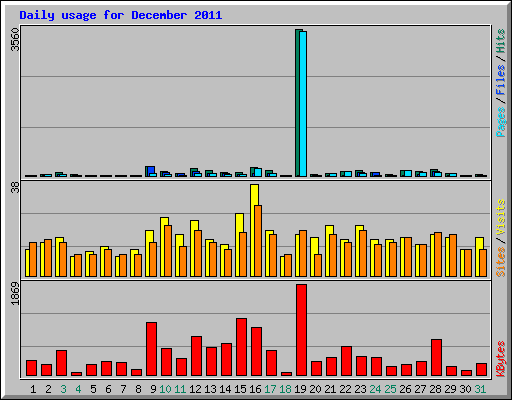Click the day 29 axis label
The image size is (512, 400).
450,389
